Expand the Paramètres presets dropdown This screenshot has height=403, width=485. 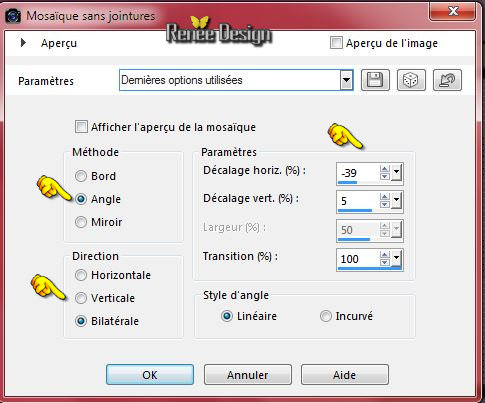click(x=346, y=80)
